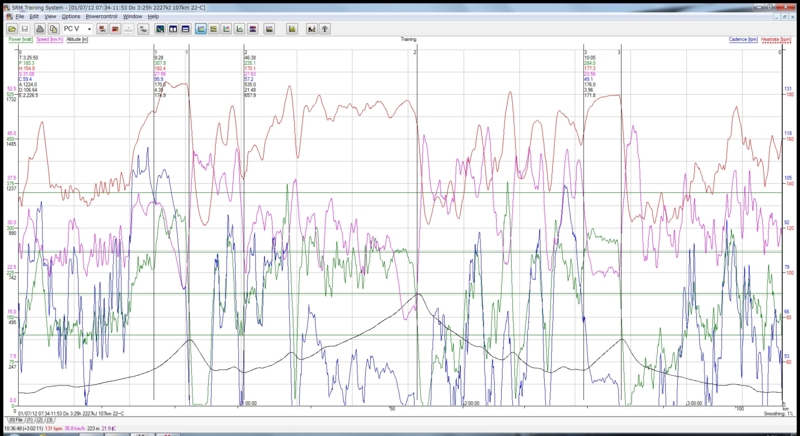
Task: Click the round gauge icon at toolbar end
Action: click(324, 29)
